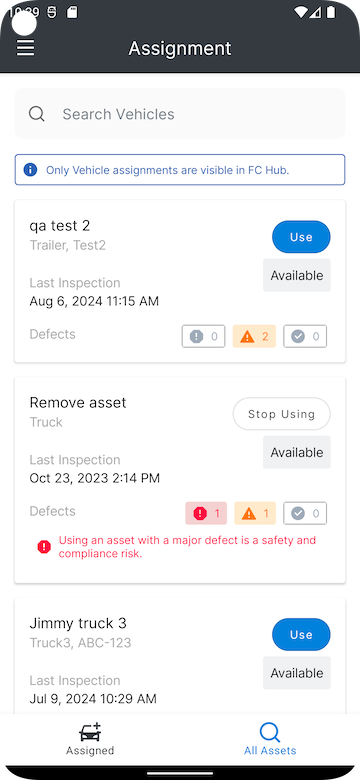Focus the Search Vehicles field

click(x=180, y=114)
